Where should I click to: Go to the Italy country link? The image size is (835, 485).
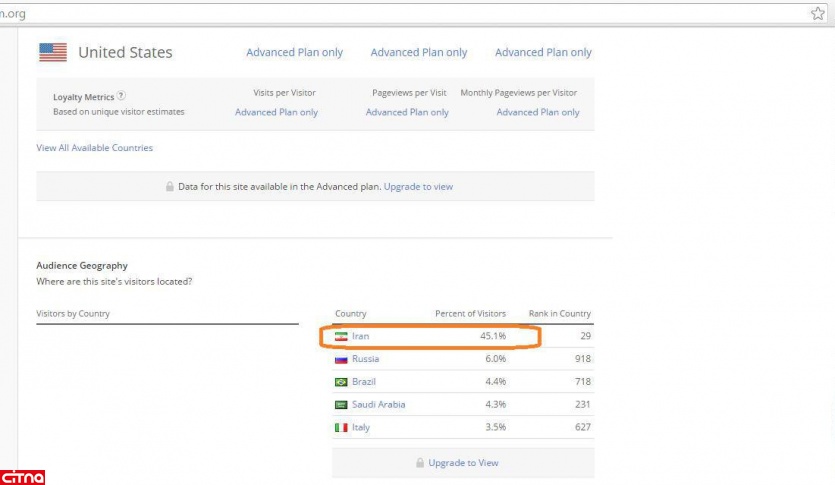click(x=361, y=428)
